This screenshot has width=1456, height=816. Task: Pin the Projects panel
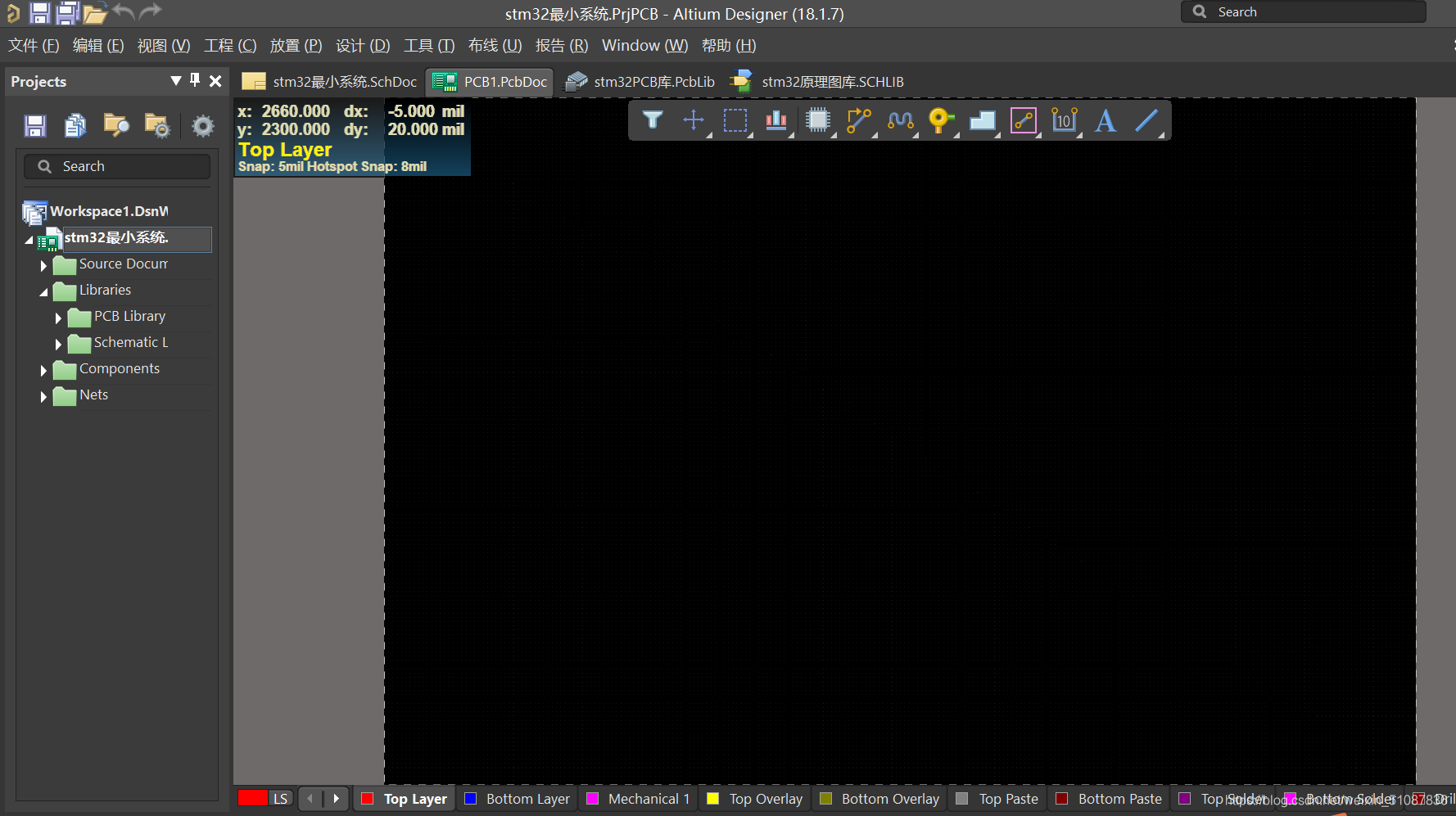coord(195,80)
